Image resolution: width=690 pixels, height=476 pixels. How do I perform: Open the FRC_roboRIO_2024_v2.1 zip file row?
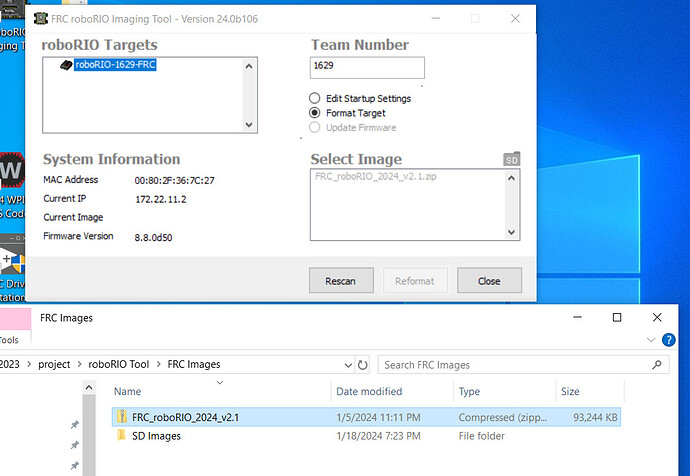point(366,417)
